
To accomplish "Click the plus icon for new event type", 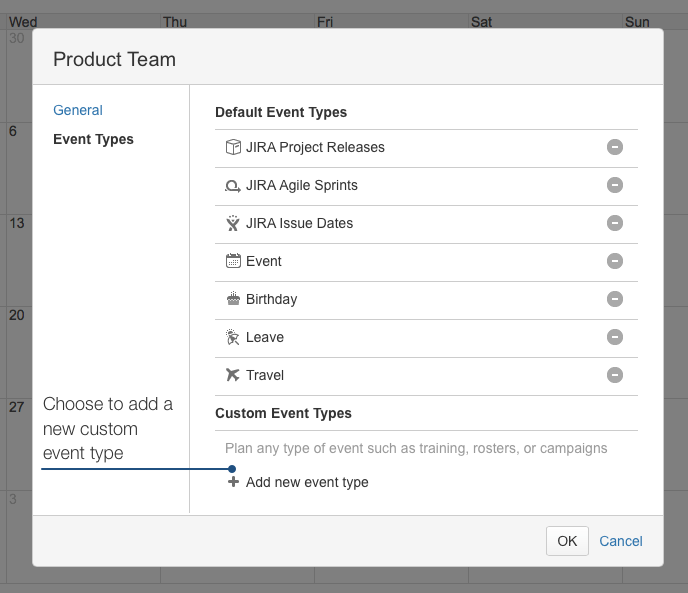I will click(233, 482).
